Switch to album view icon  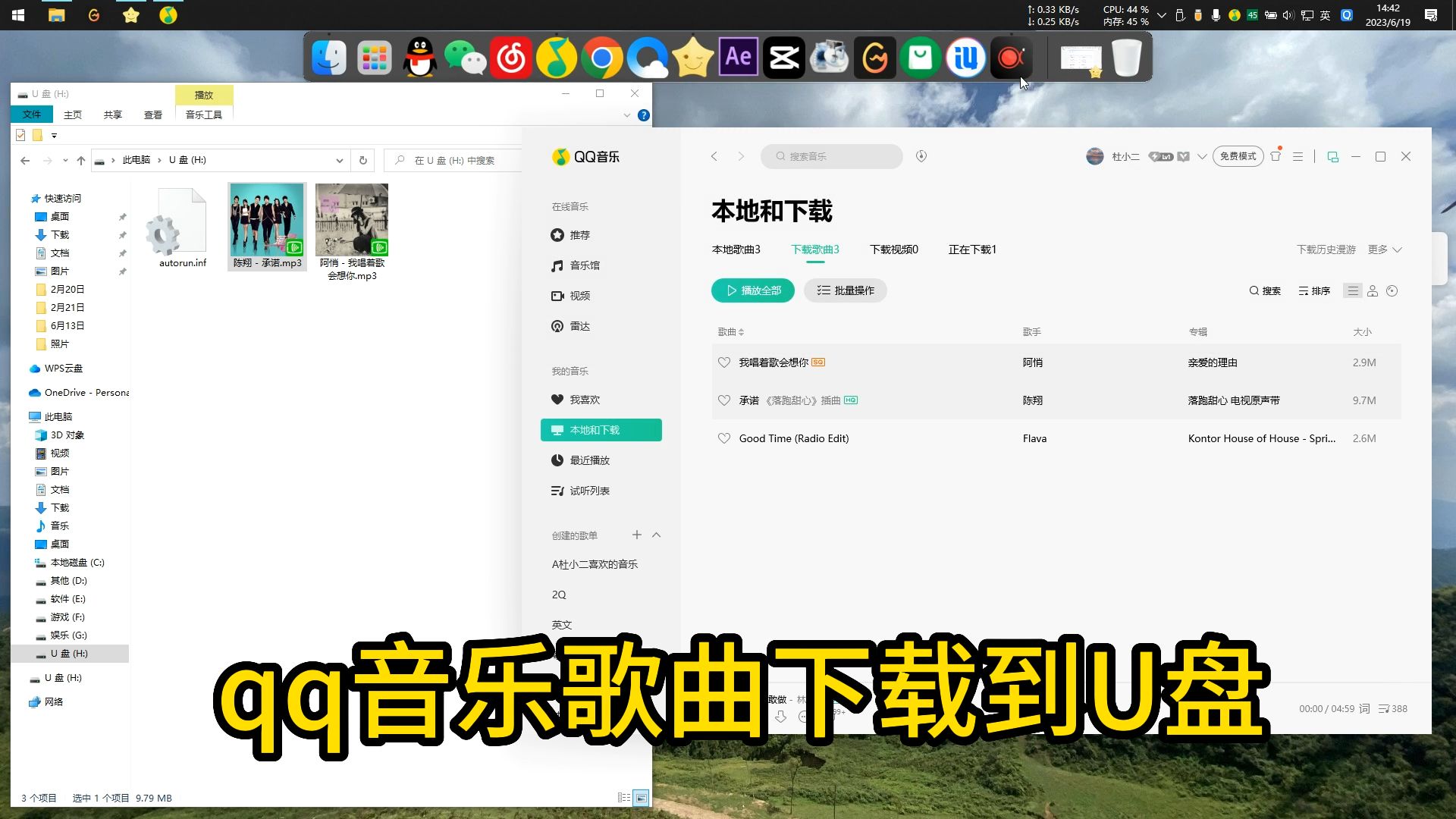(1392, 291)
